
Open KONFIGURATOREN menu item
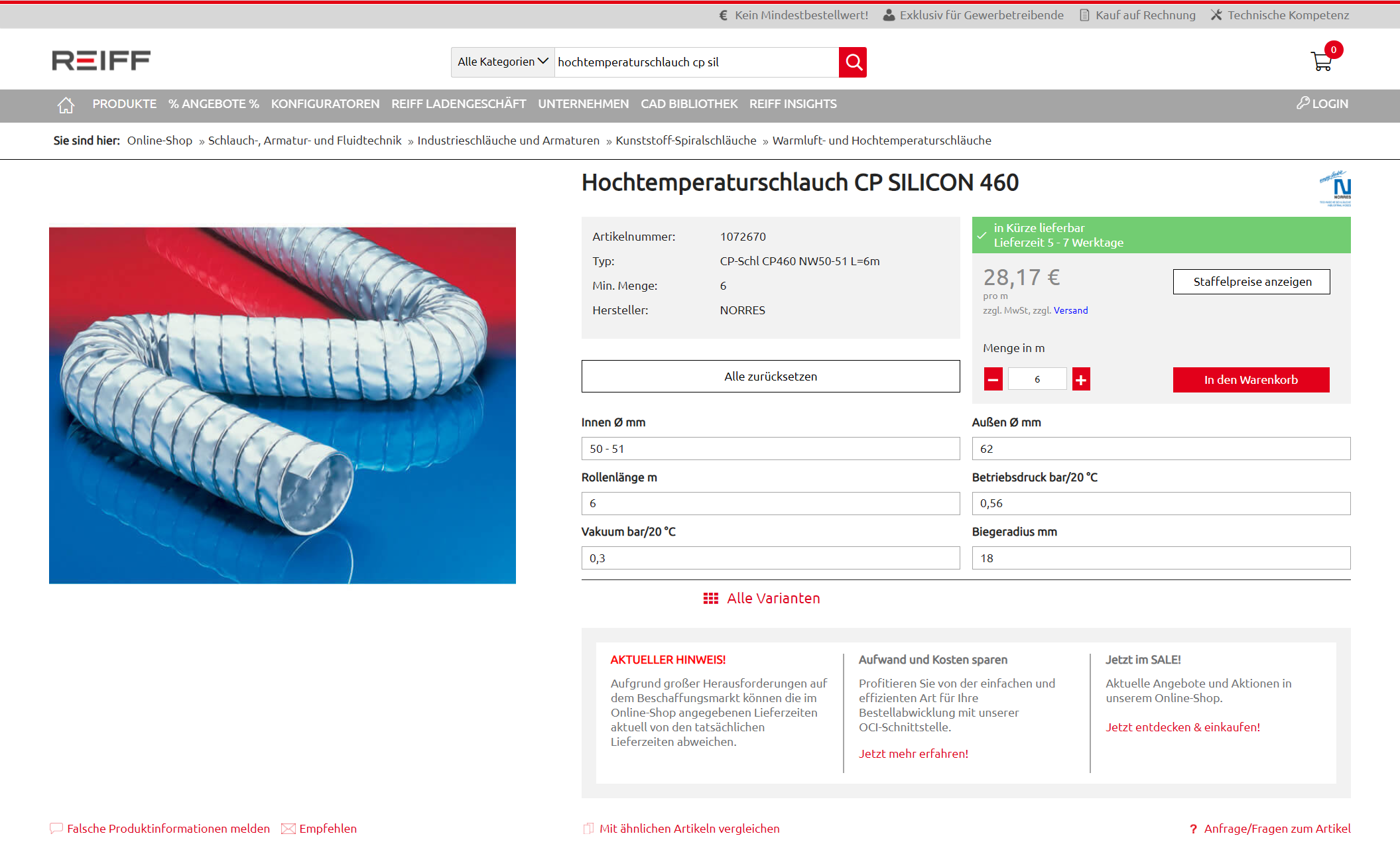325,104
